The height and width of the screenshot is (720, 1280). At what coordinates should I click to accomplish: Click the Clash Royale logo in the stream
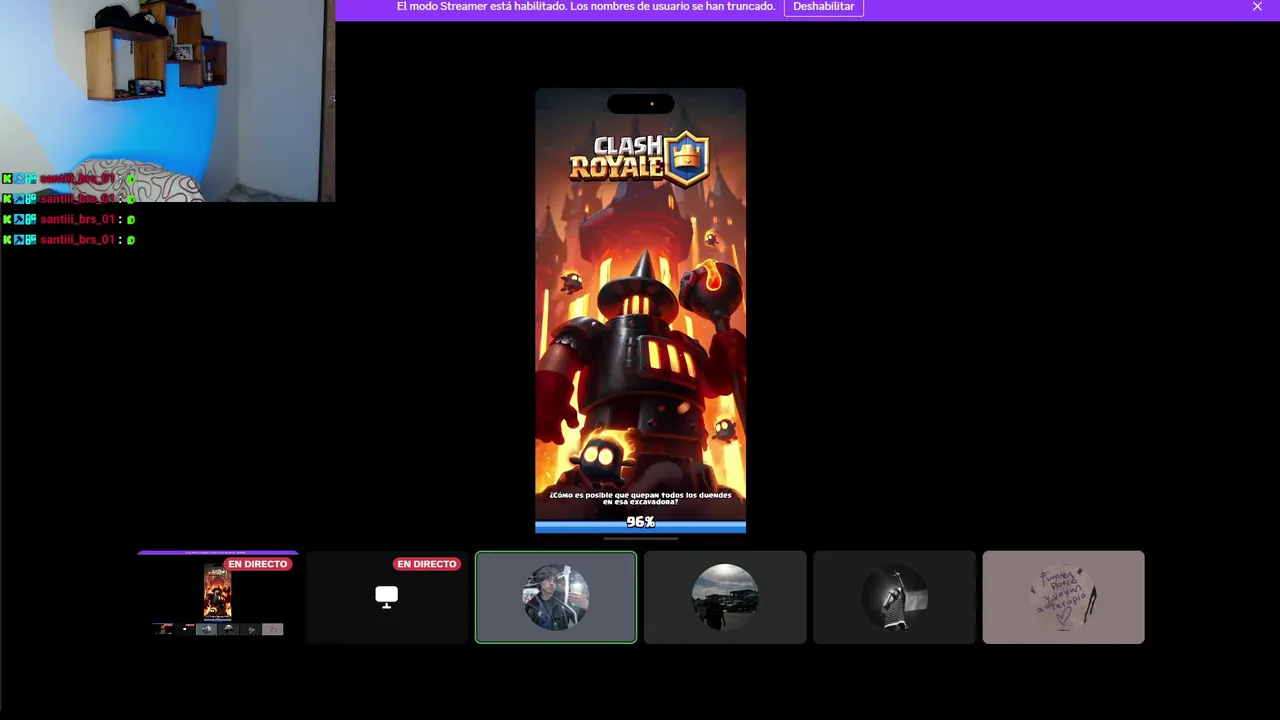click(x=640, y=158)
